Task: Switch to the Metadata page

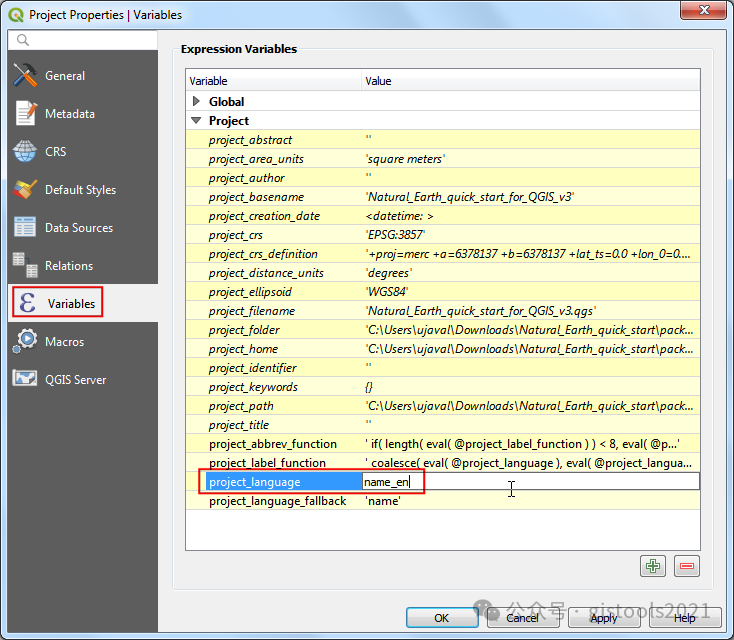Action: tap(70, 113)
